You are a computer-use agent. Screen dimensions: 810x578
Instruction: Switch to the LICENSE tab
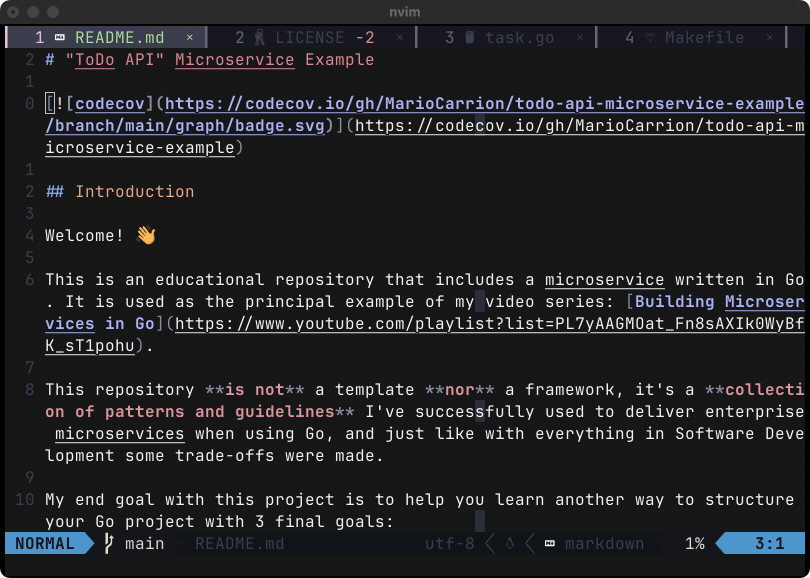(310, 36)
